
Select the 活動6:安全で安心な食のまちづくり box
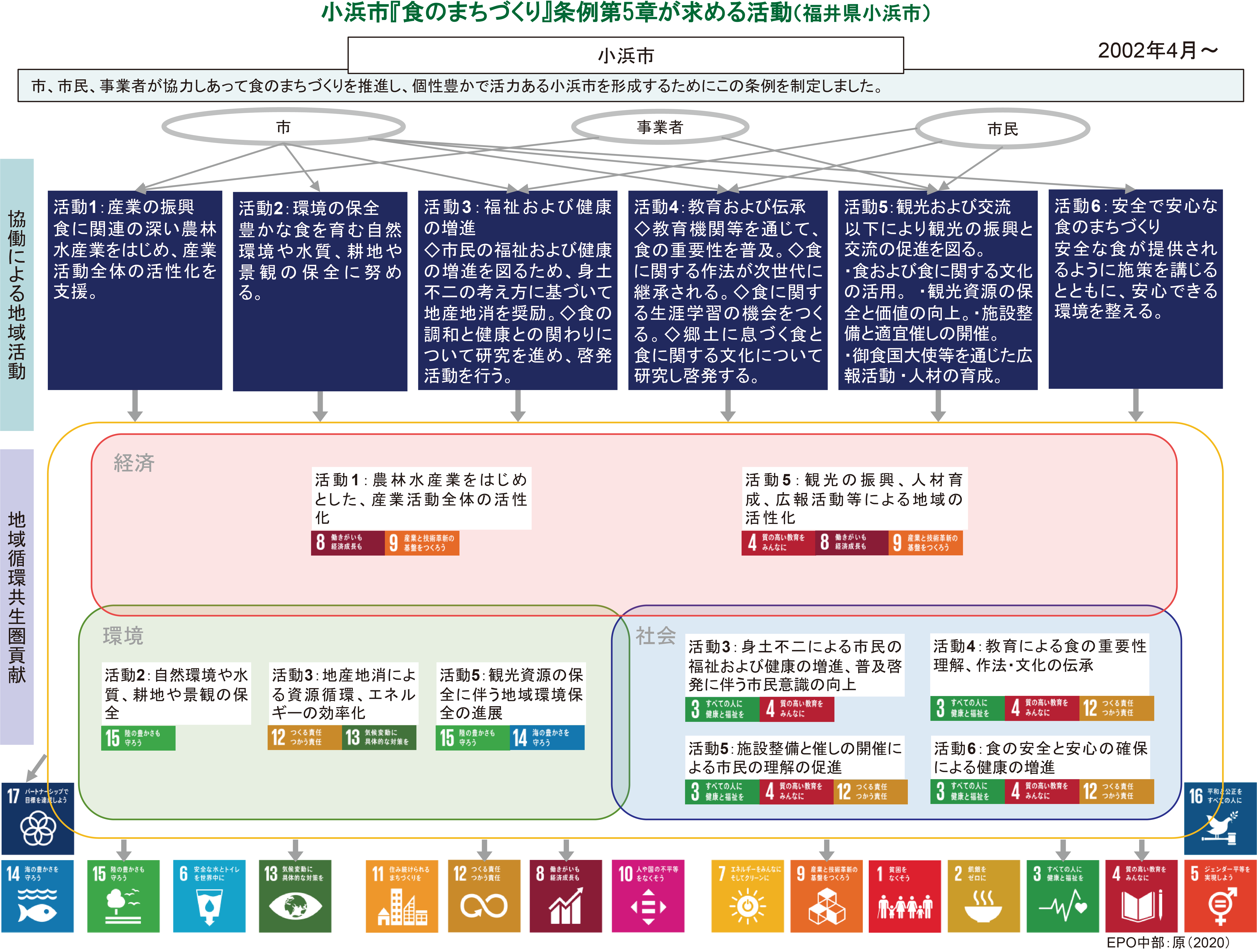1135,289
